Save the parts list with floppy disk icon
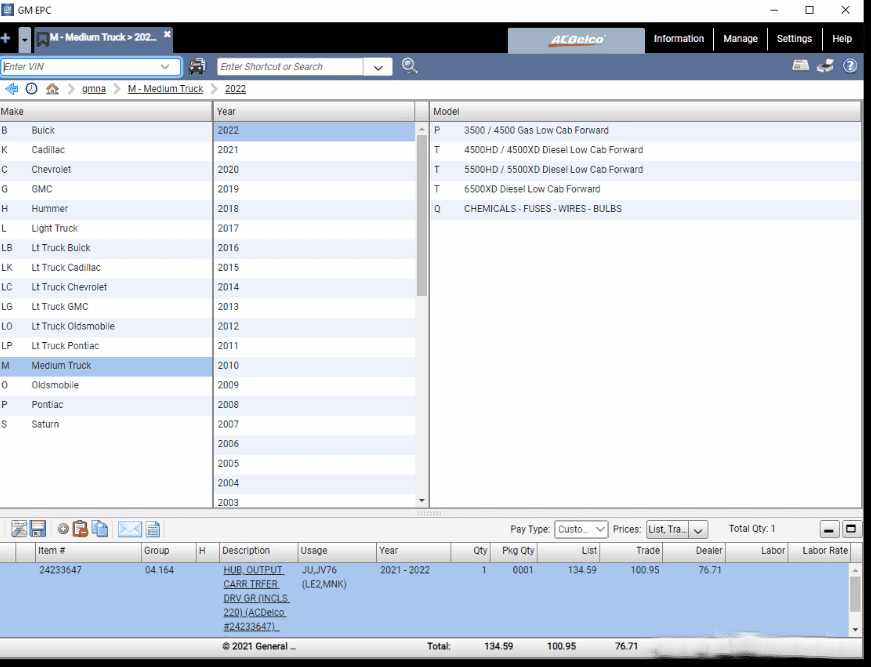Viewport: 871px width, 667px height. point(38,529)
